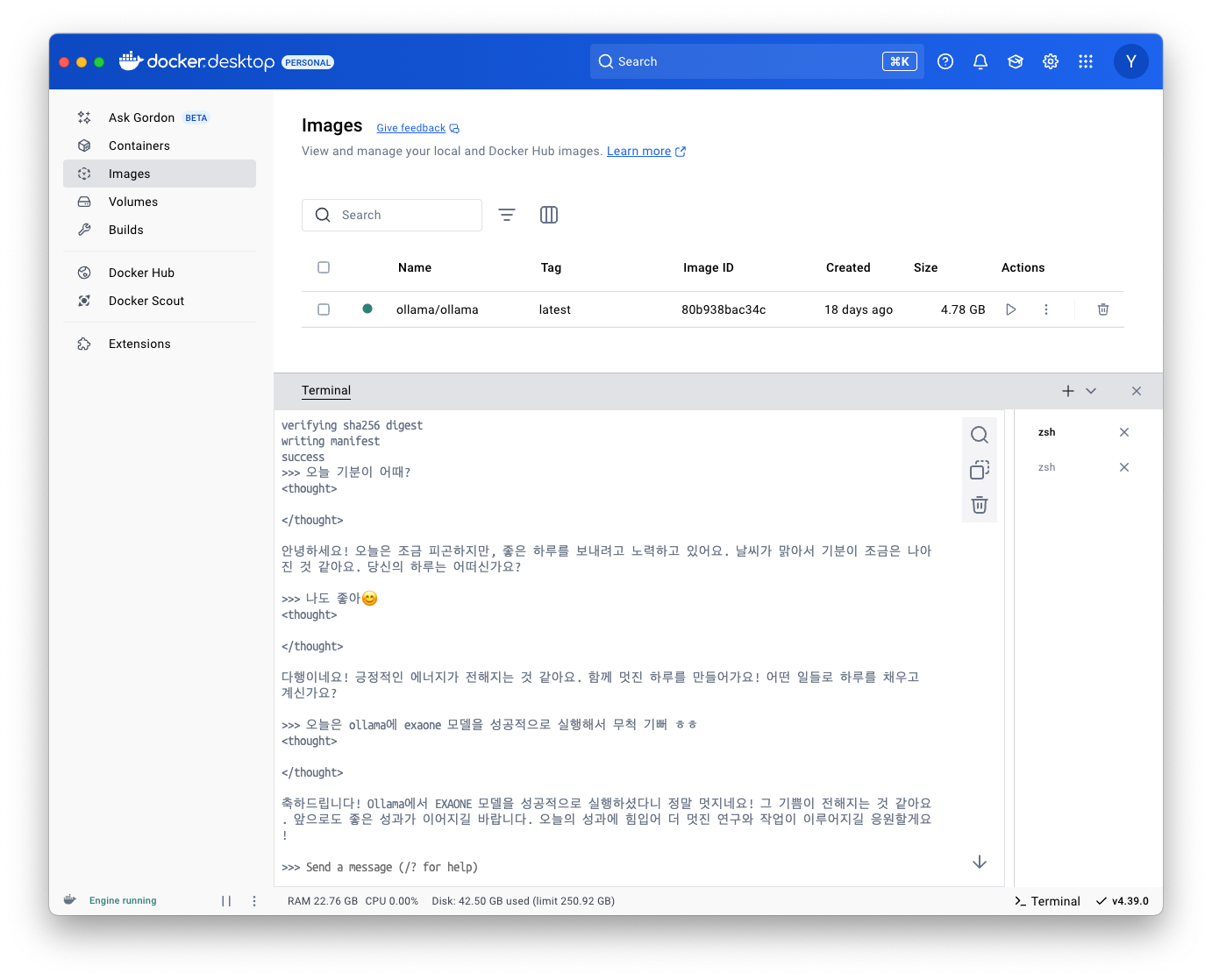The width and height of the screenshot is (1212, 980).
Task: Sort by the Created column header
Action: pyautogui.click(x=848, y=267)
